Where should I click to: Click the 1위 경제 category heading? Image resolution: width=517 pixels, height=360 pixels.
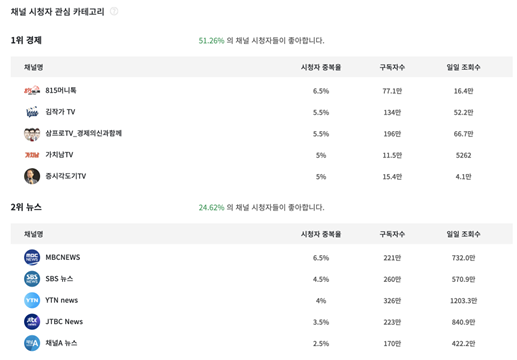tap(26, 40)
